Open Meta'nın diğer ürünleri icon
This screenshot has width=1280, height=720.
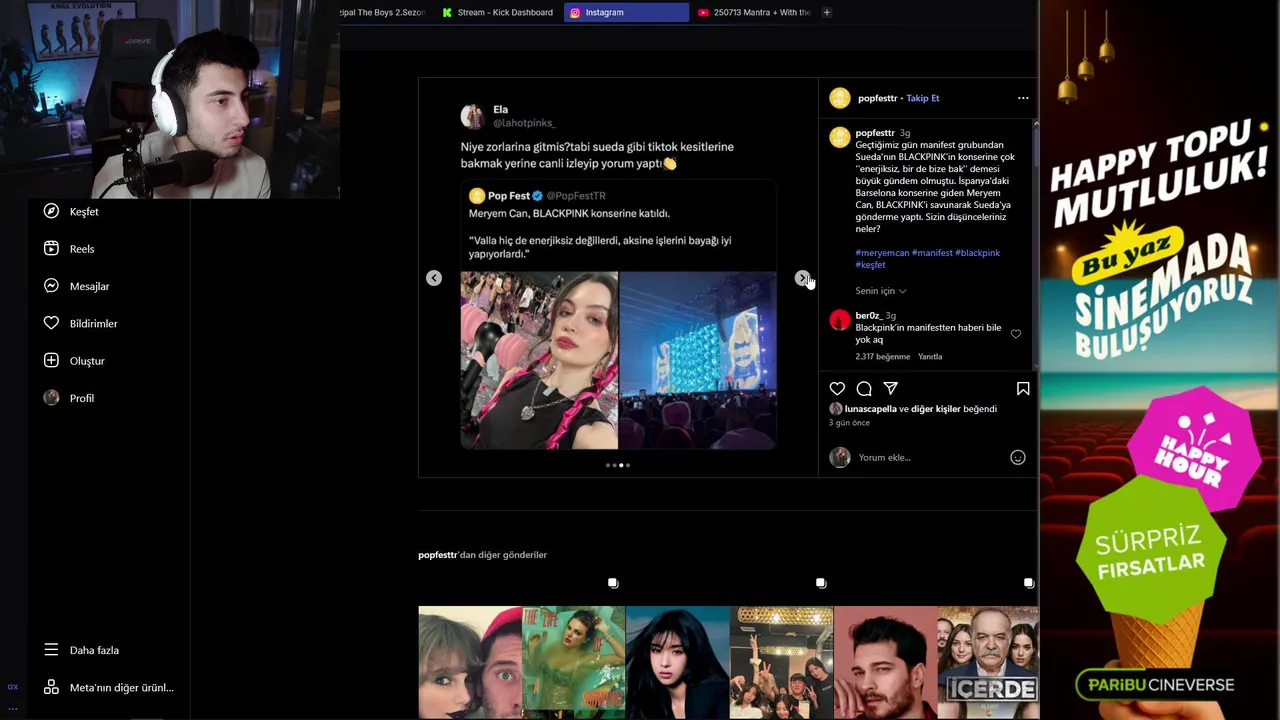point(51,687)
